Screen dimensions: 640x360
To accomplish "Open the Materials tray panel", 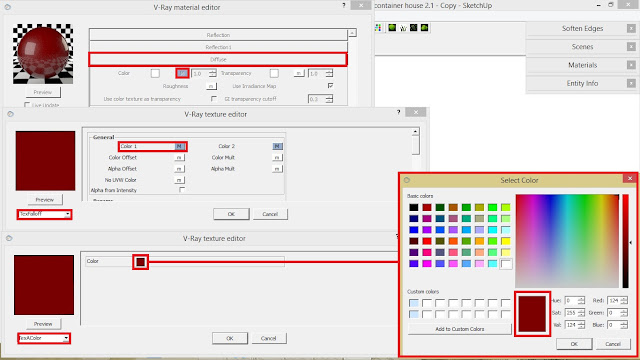I will tap(582, 65).
